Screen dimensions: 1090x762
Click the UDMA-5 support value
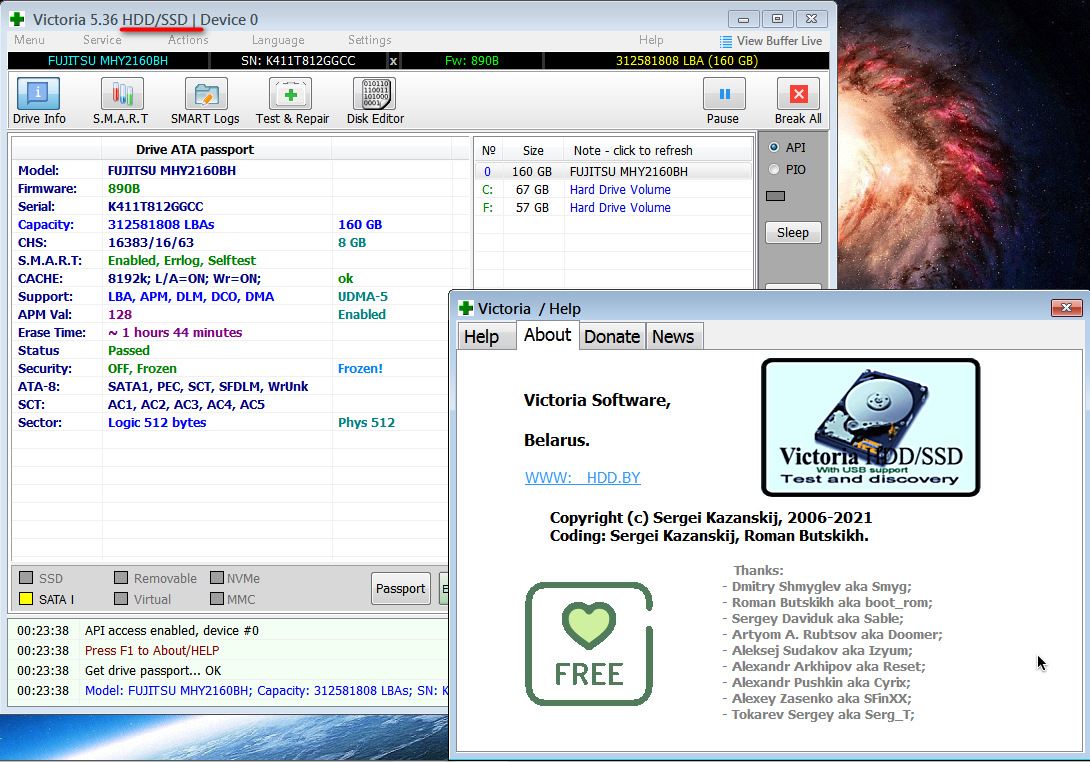click(363, 297)
